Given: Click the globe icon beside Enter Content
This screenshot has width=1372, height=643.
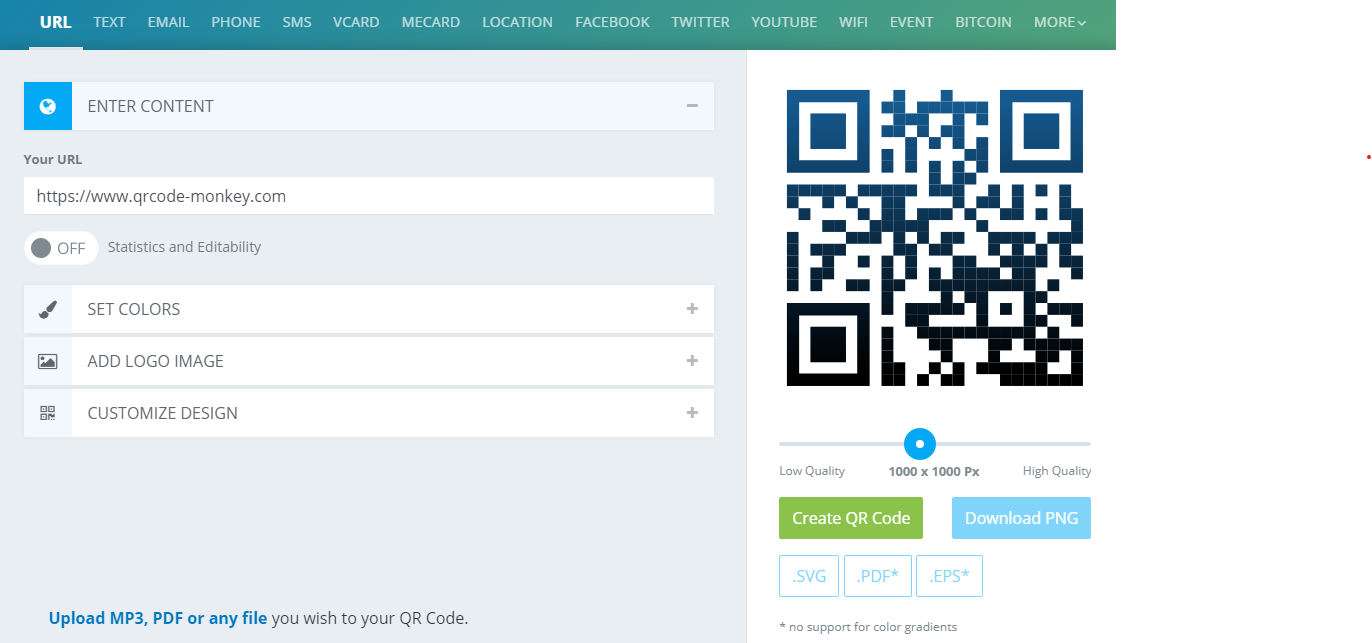Looking at the screenshot, I should (x=48, y=106).
